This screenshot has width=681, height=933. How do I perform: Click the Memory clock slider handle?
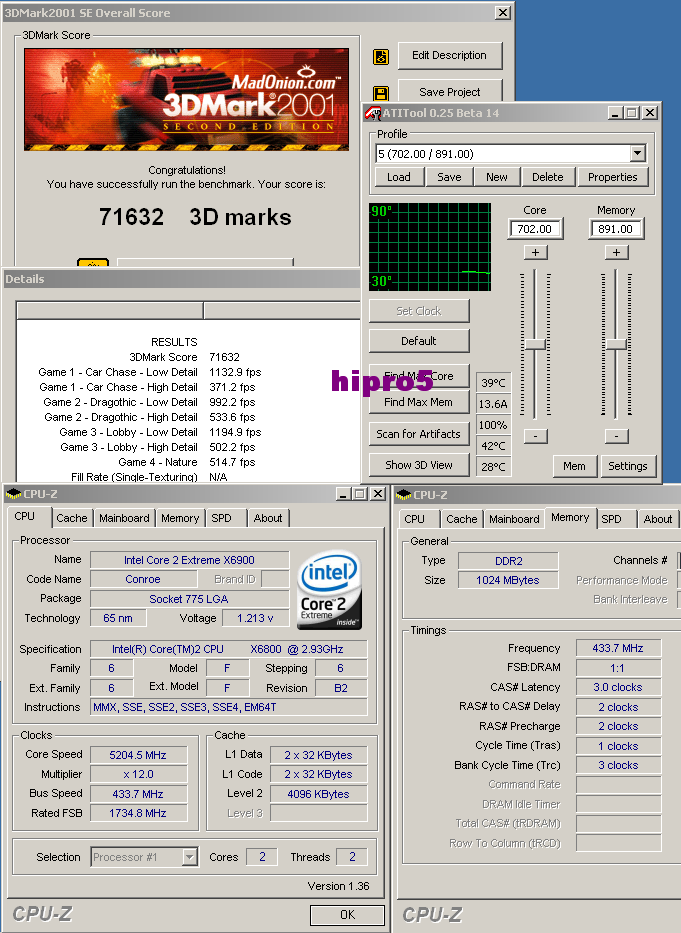pos(616,344)
